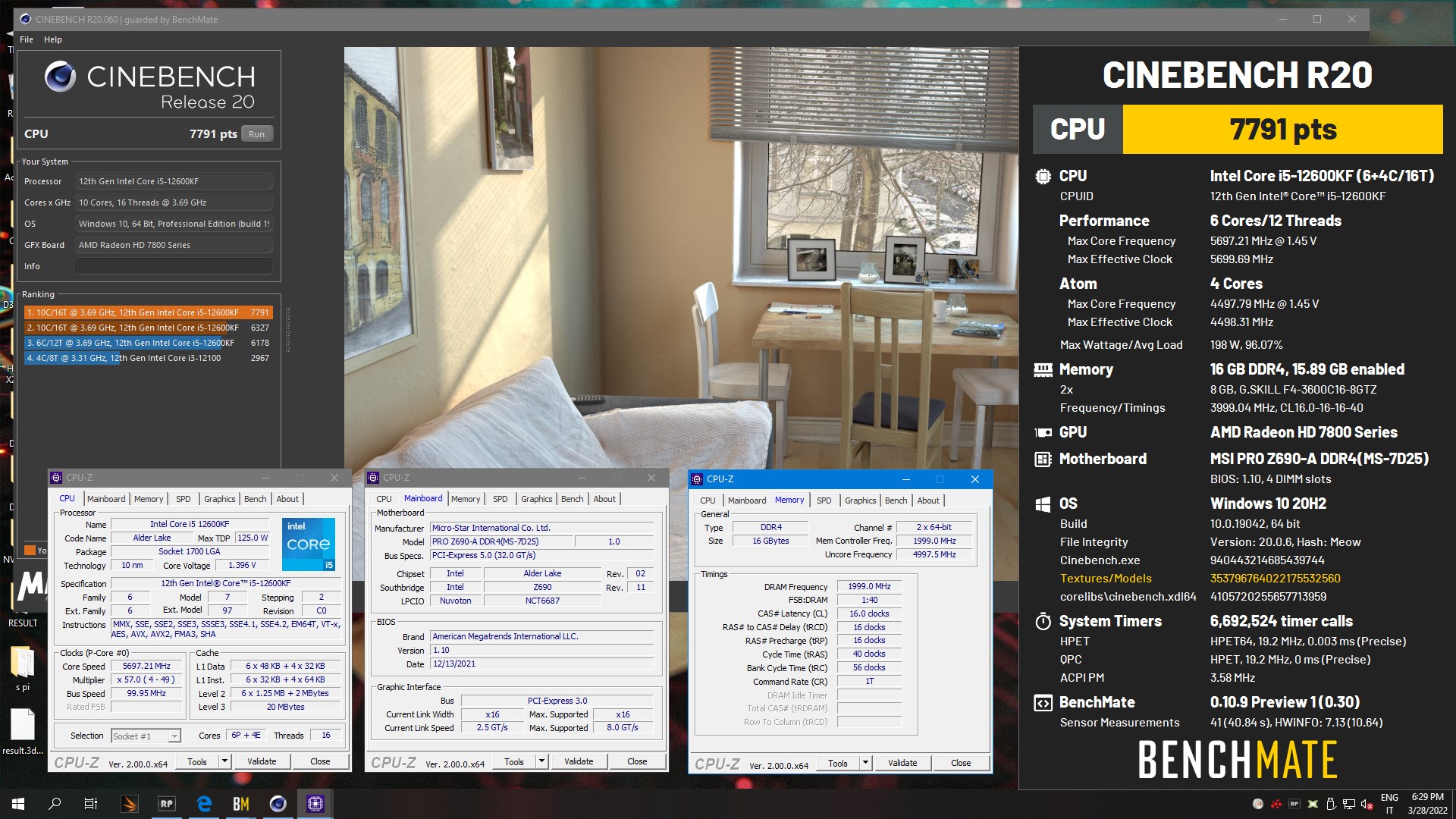Screen dimensions: 1456x819
Task: Open the 's pi' desktop folder icon
Action: 23,669
